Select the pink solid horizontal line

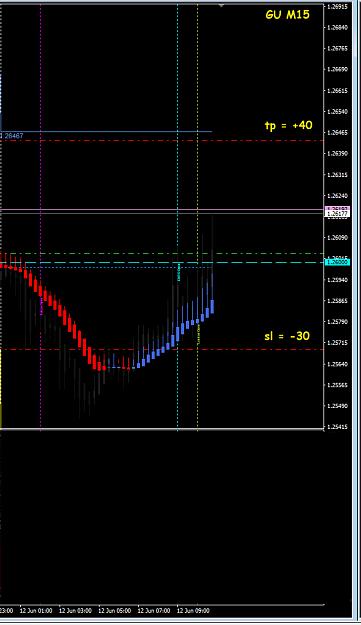pos(161,209)
